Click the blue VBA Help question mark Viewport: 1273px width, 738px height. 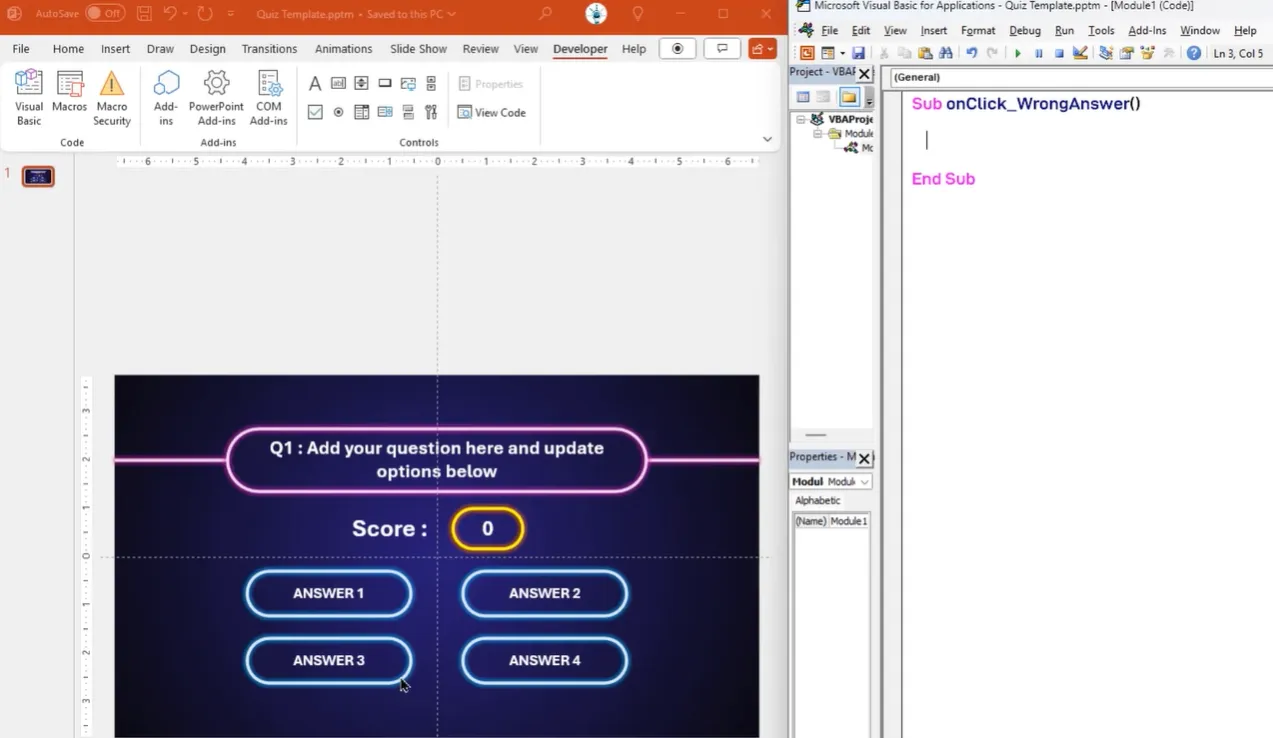pos(1193,54)
